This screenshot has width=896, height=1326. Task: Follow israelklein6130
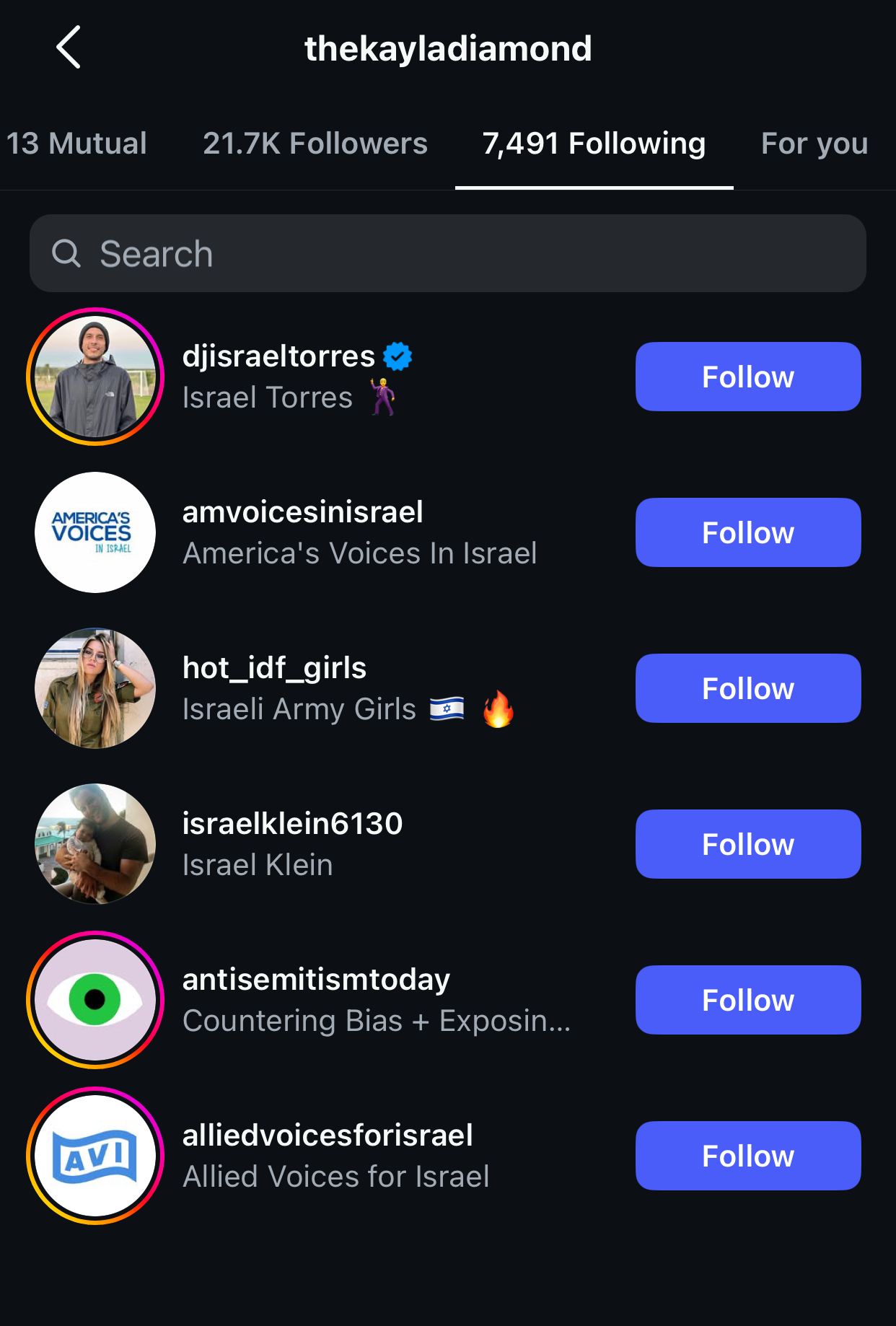point(748,844)
